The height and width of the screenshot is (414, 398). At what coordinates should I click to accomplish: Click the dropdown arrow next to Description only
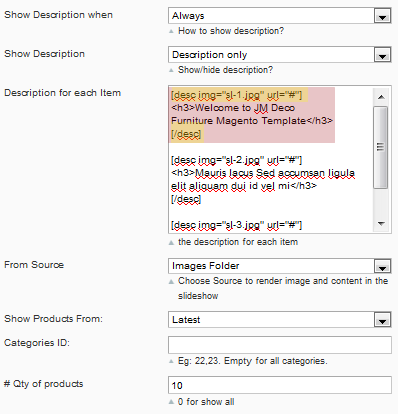[382, 55]
